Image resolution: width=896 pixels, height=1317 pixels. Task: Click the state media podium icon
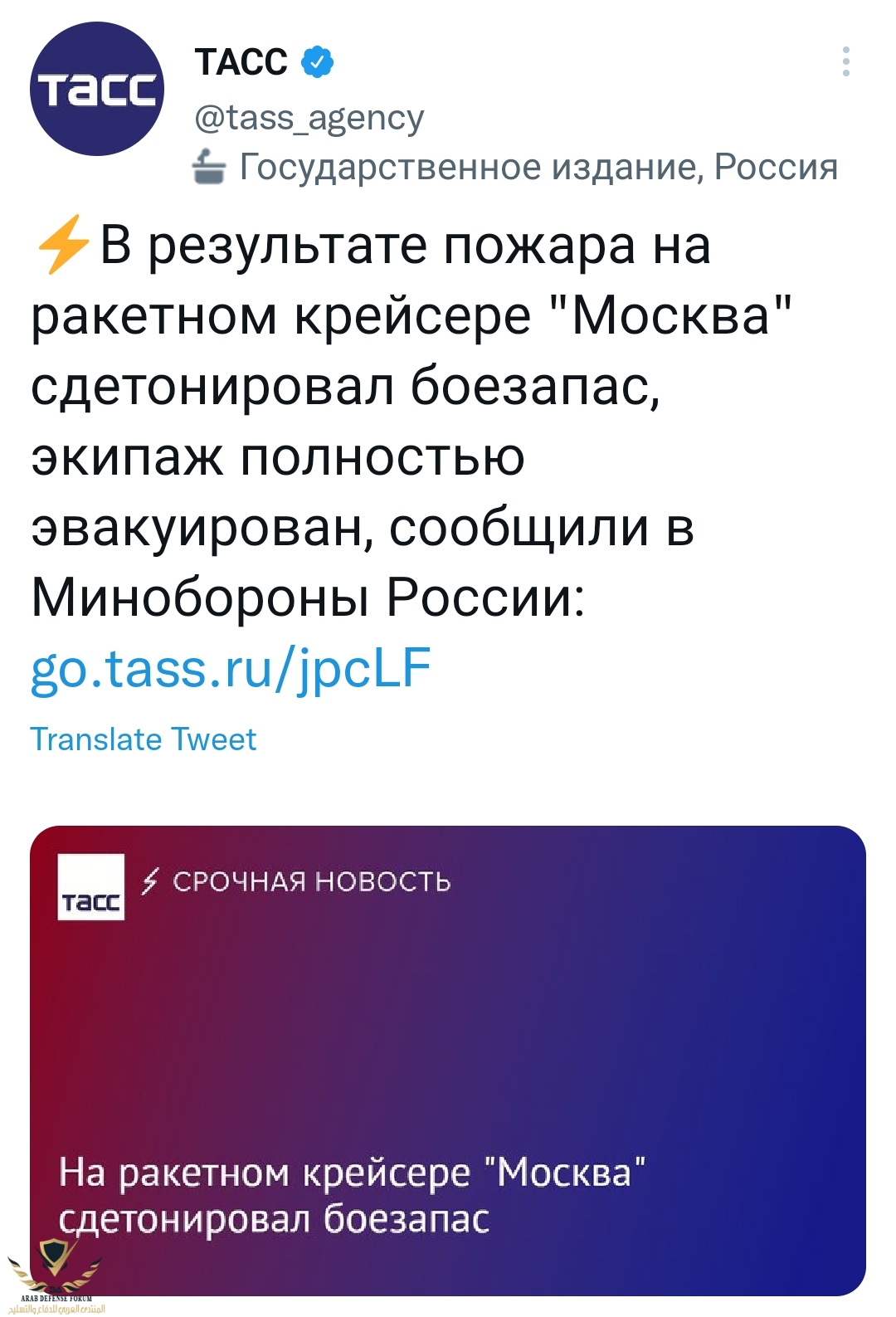(x=209, y=167)
